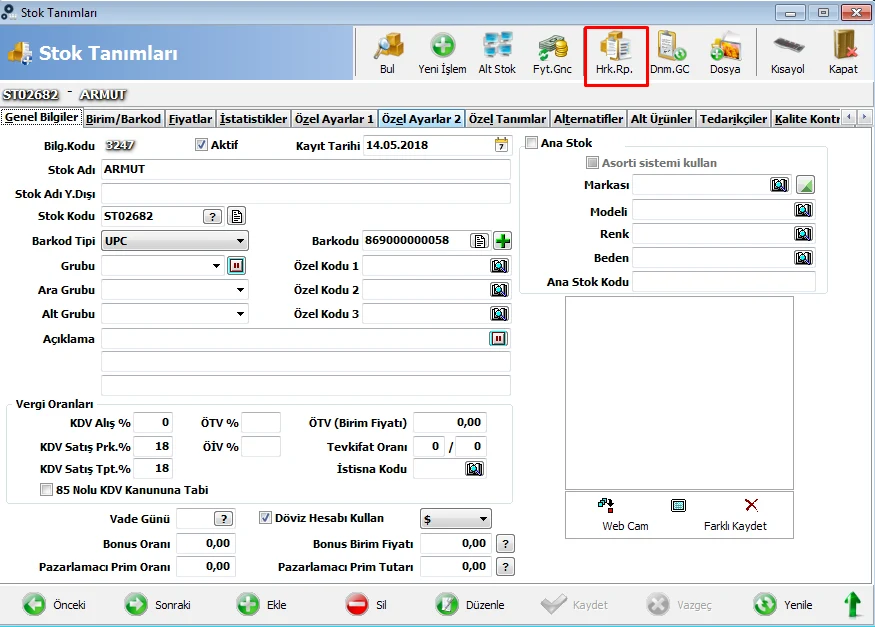This screenshot has width=875, height=627.
Task: Go to the next record with Sonraki
Action: (x=158, y=605)
